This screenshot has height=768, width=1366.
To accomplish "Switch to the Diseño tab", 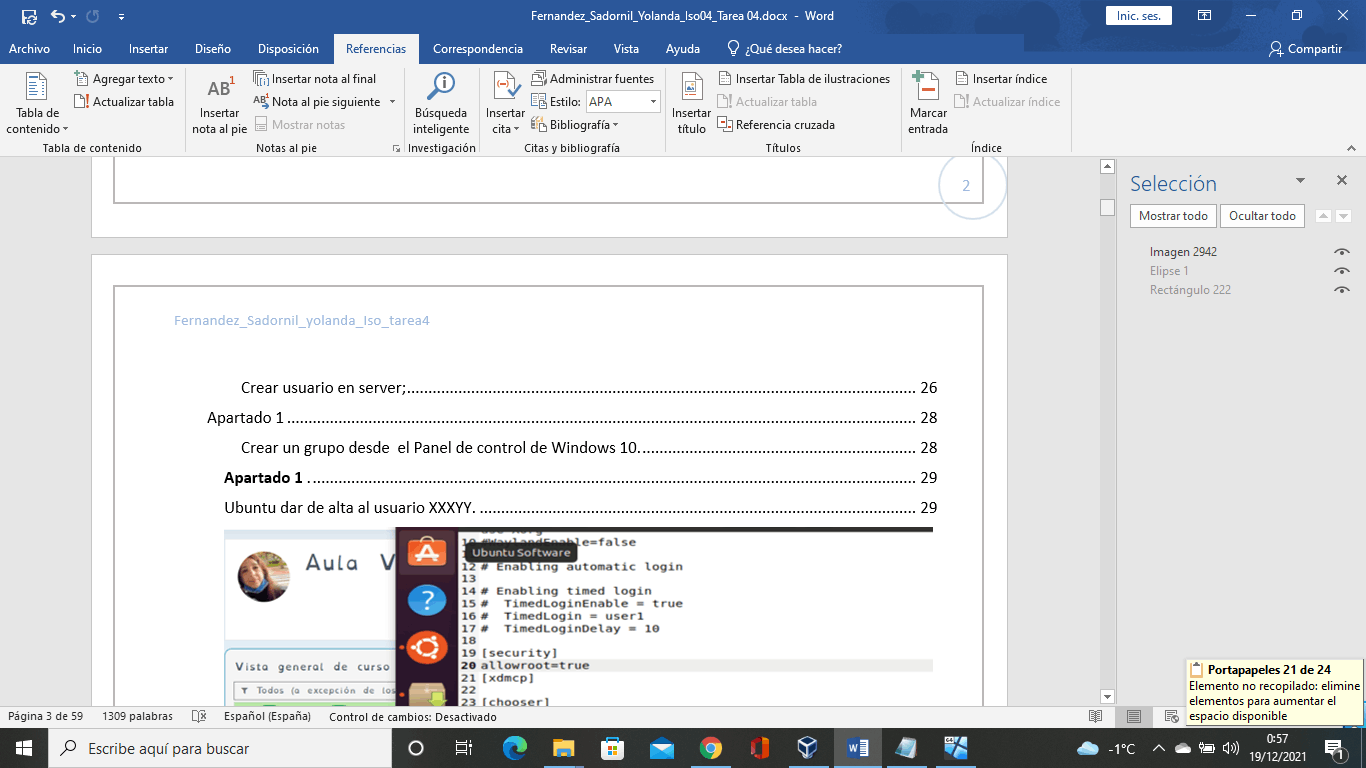I will (213, 49).
